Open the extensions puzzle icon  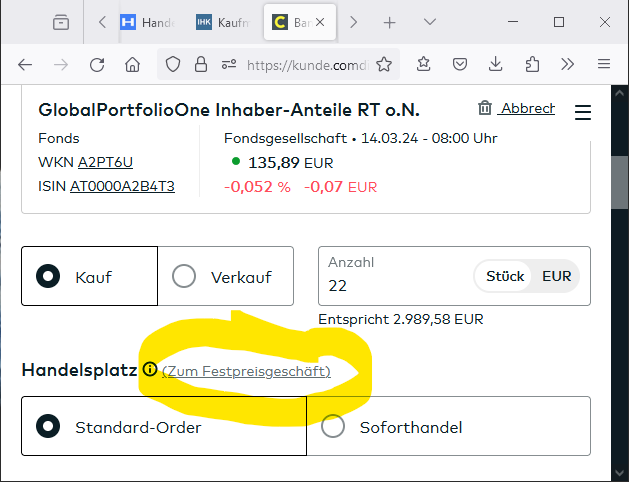coord(531,65)
